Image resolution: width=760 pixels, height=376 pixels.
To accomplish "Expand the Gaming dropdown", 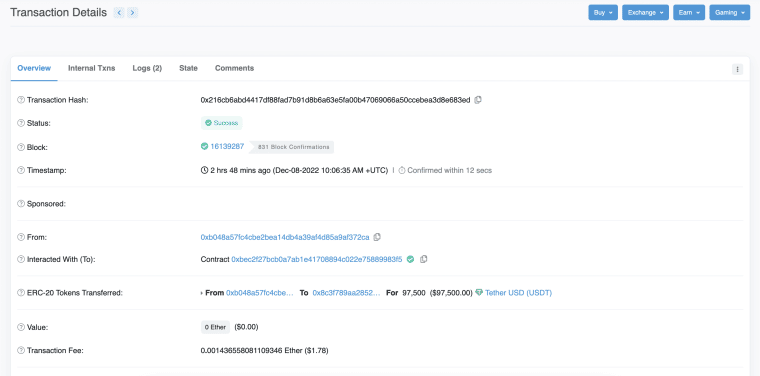I will coord(729,13).
